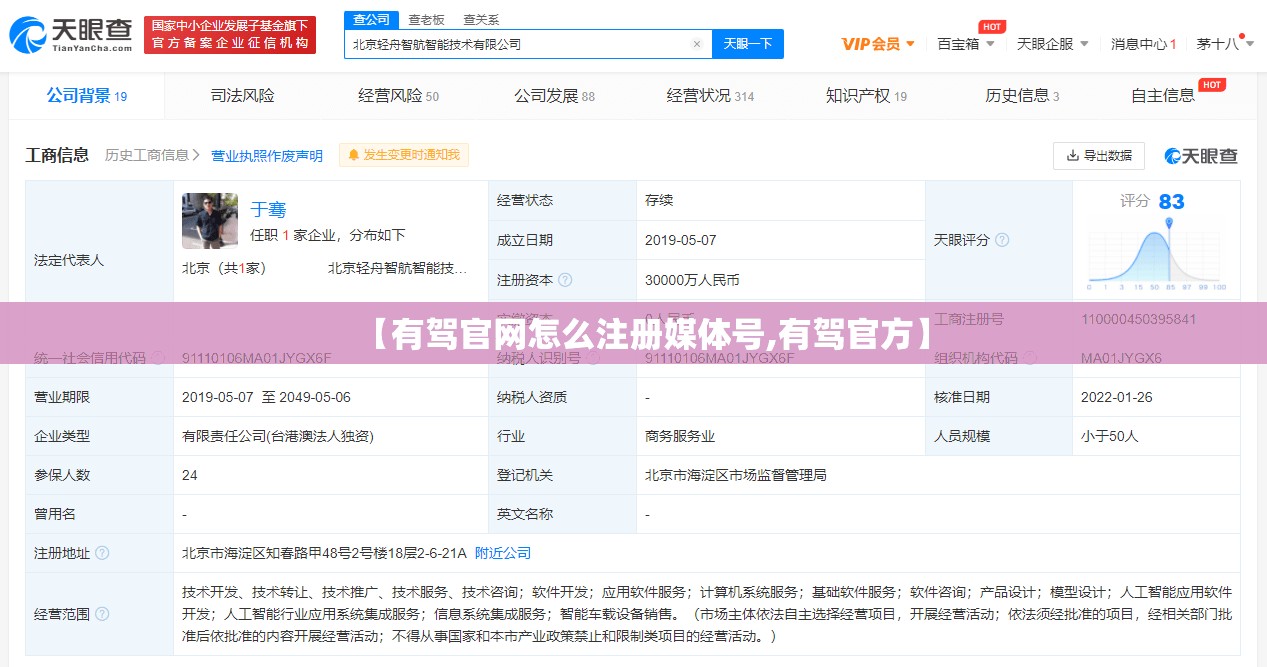The width and height of the screenshot is (1267, 667).
Task: Open the 公司背景 tab
Action: 87,96
